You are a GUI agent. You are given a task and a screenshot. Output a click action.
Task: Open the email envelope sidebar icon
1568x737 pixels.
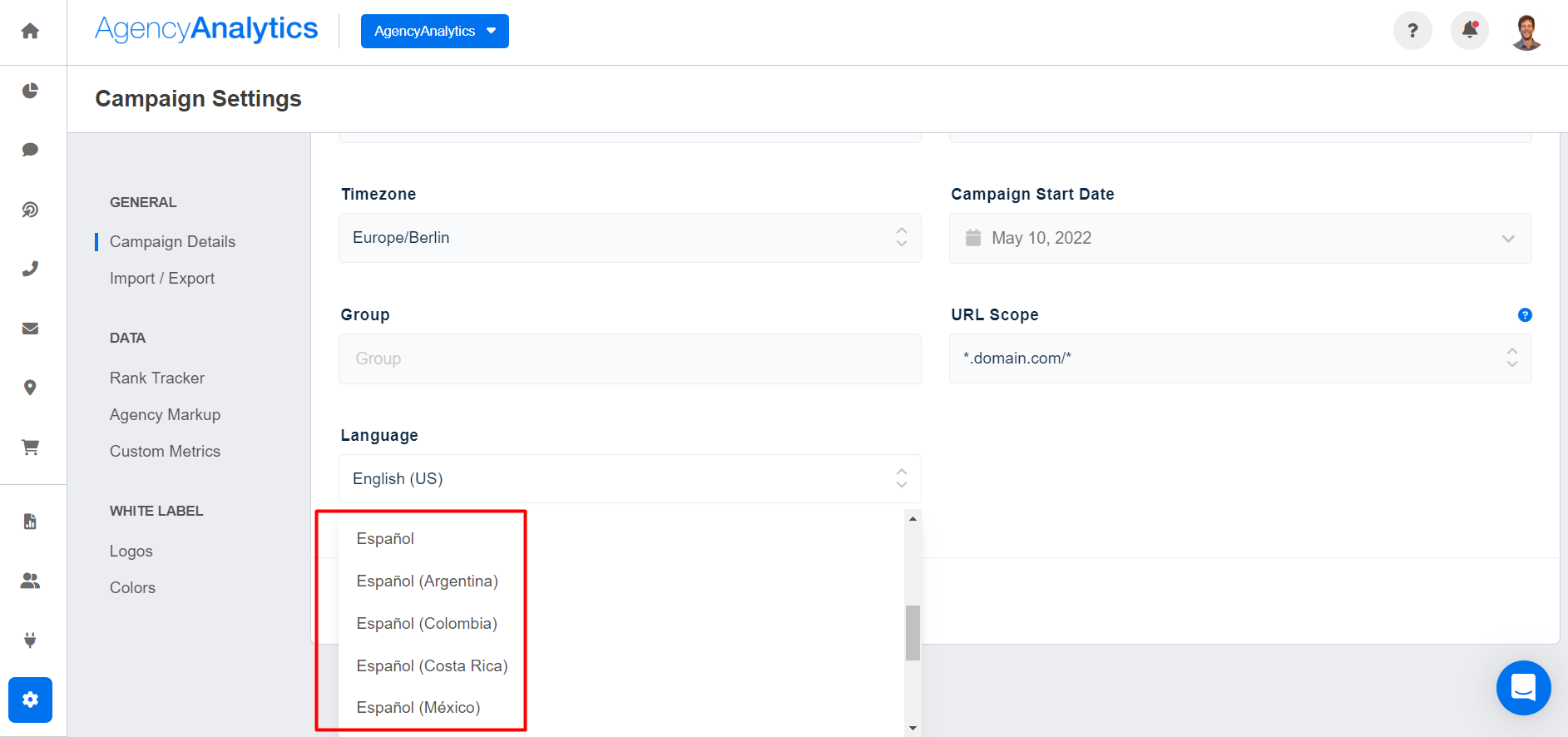[x=30, y=329]
